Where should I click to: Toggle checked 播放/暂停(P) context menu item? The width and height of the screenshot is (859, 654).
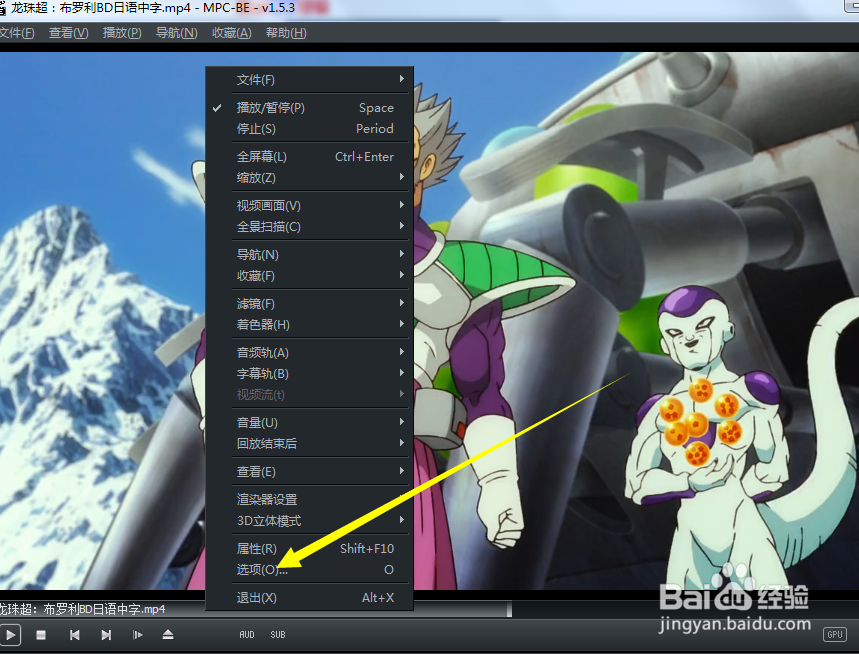coord(310,108)
